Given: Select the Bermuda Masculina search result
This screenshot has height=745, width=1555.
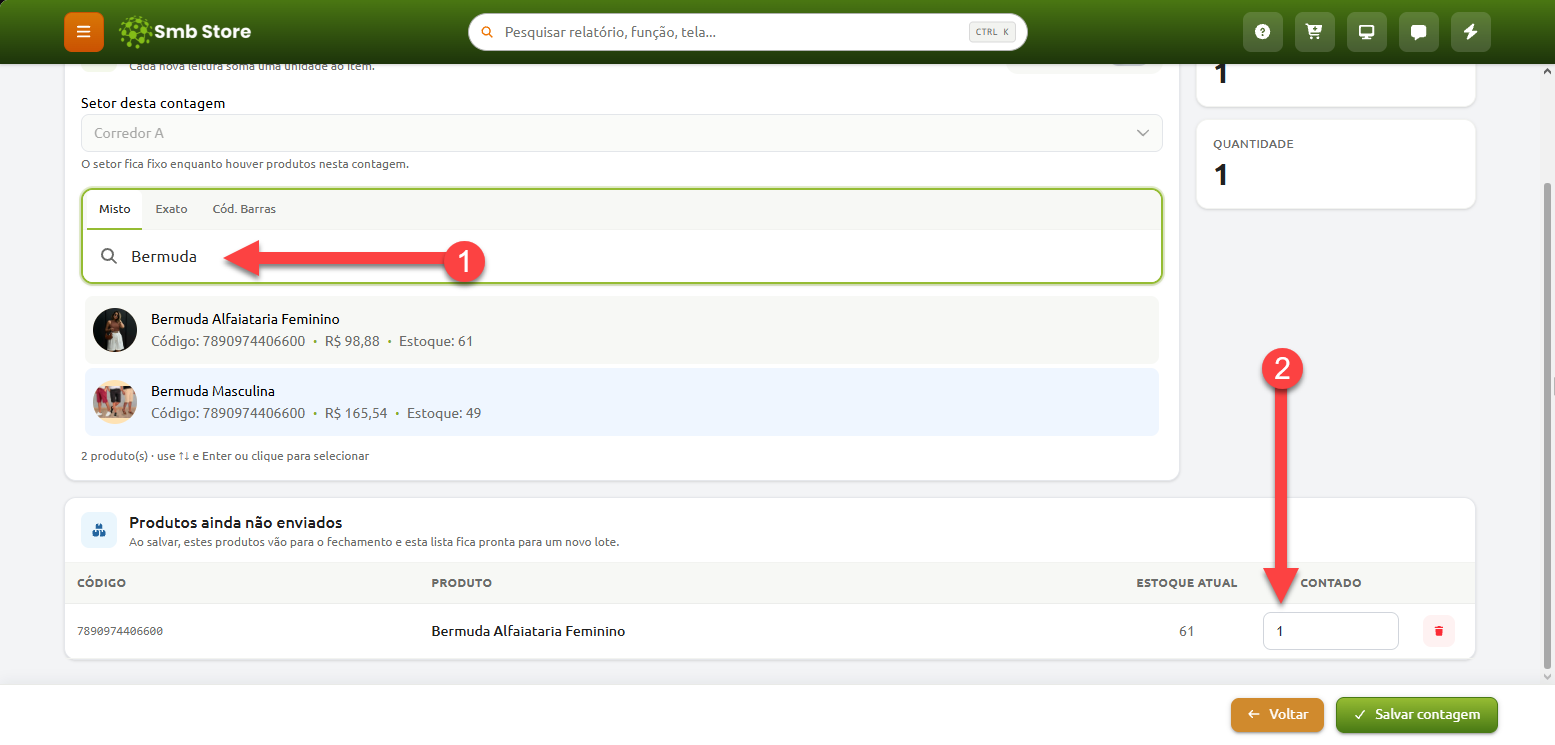Looking at the screenshot, I should click(x=622, y=402).
